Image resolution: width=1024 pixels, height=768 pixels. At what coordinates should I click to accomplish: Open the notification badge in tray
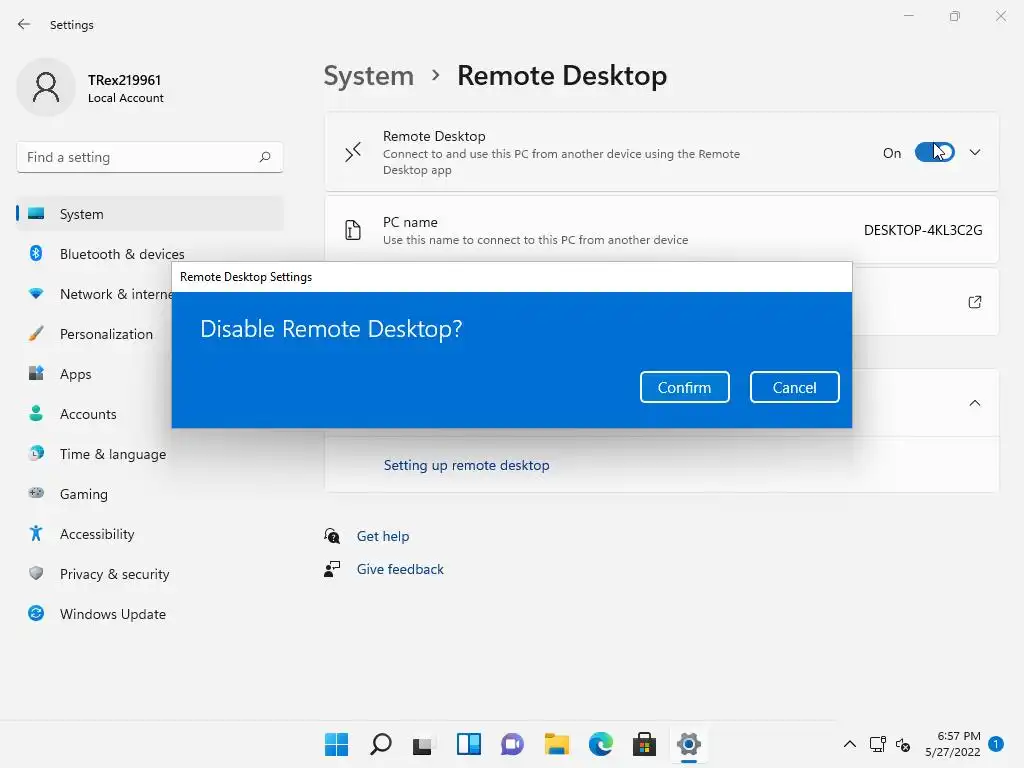point(996,744)
